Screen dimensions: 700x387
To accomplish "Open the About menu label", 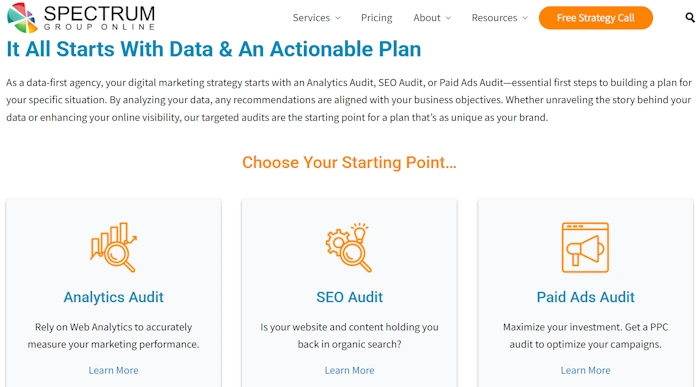I will pos(426,18).
